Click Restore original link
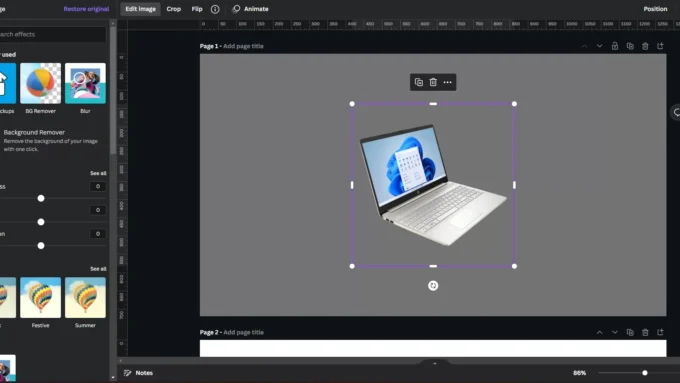This screenshot has height=383, width=680. click(x=86, y=9)
